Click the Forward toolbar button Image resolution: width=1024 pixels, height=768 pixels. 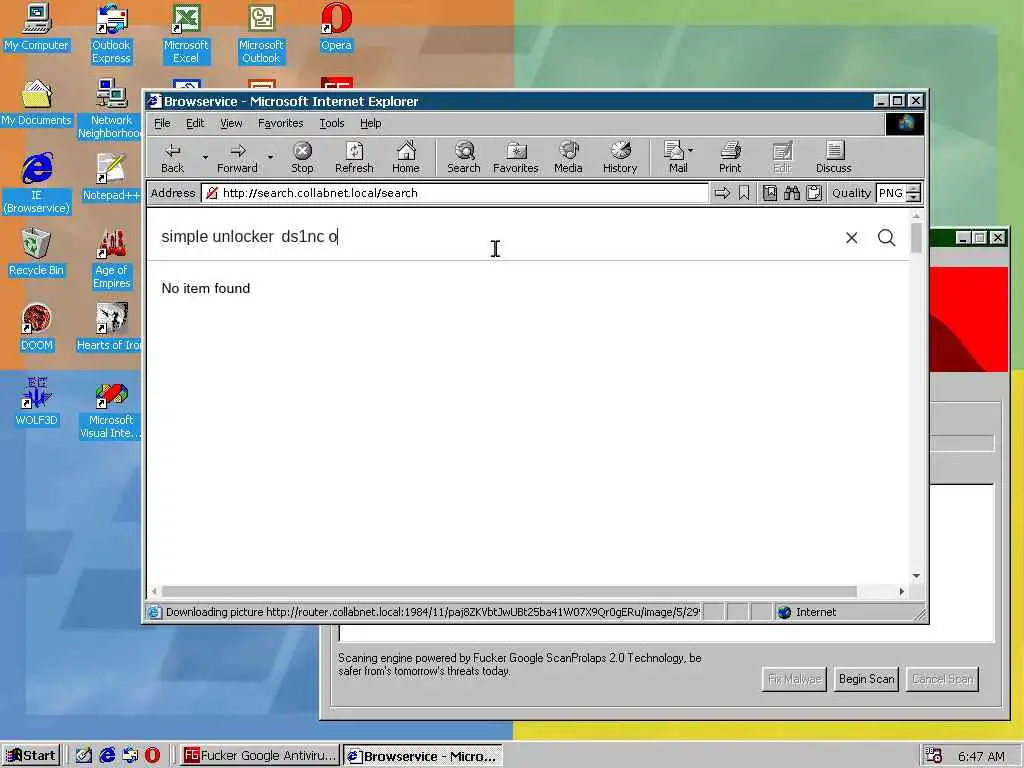tap(237, 158)
